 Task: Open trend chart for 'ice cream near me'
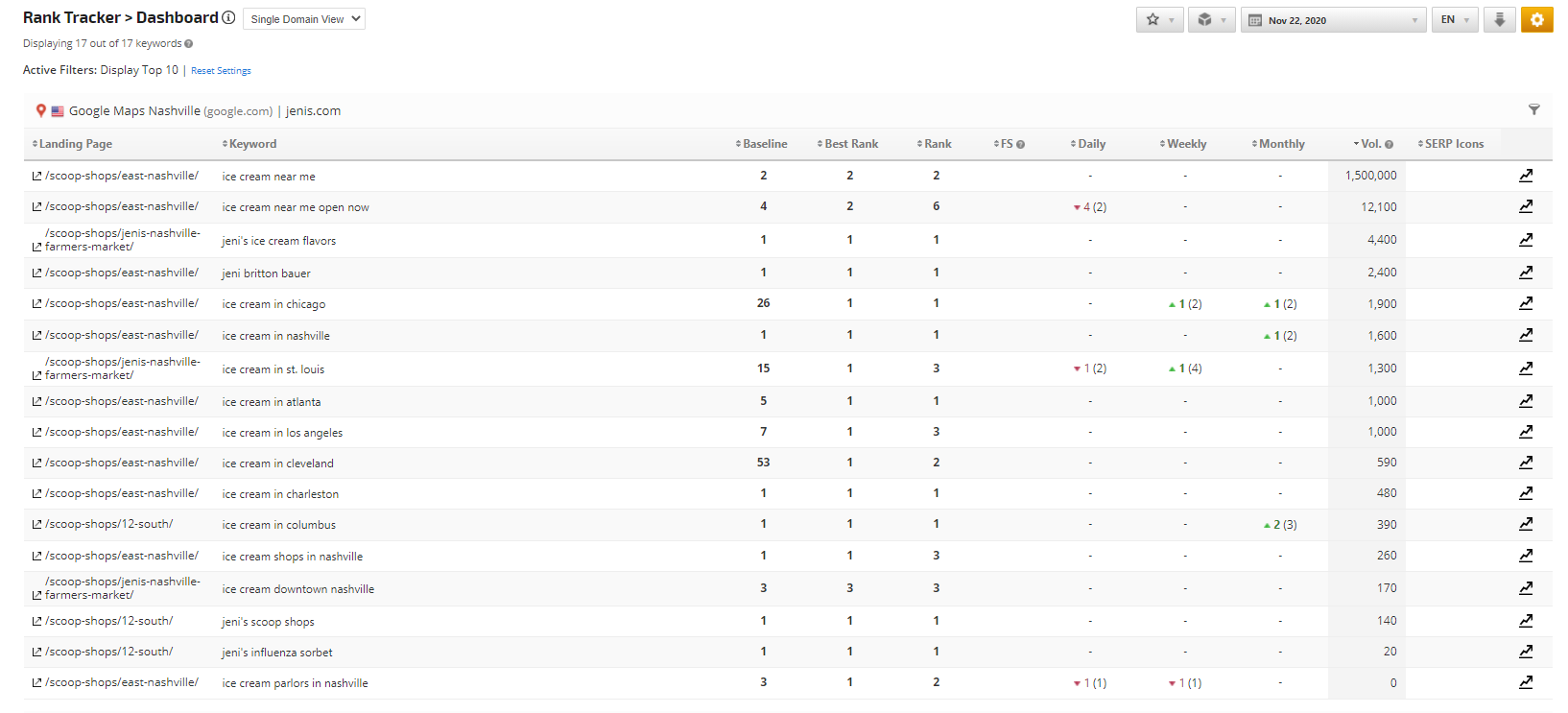click(x=1526, y=176)
